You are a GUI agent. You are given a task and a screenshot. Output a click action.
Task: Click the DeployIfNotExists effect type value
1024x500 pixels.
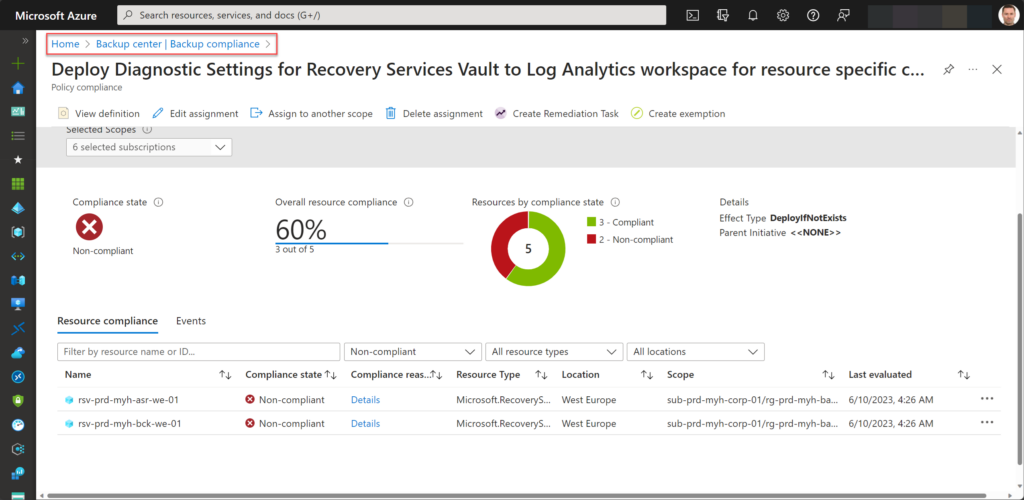(x=808, y=218)
